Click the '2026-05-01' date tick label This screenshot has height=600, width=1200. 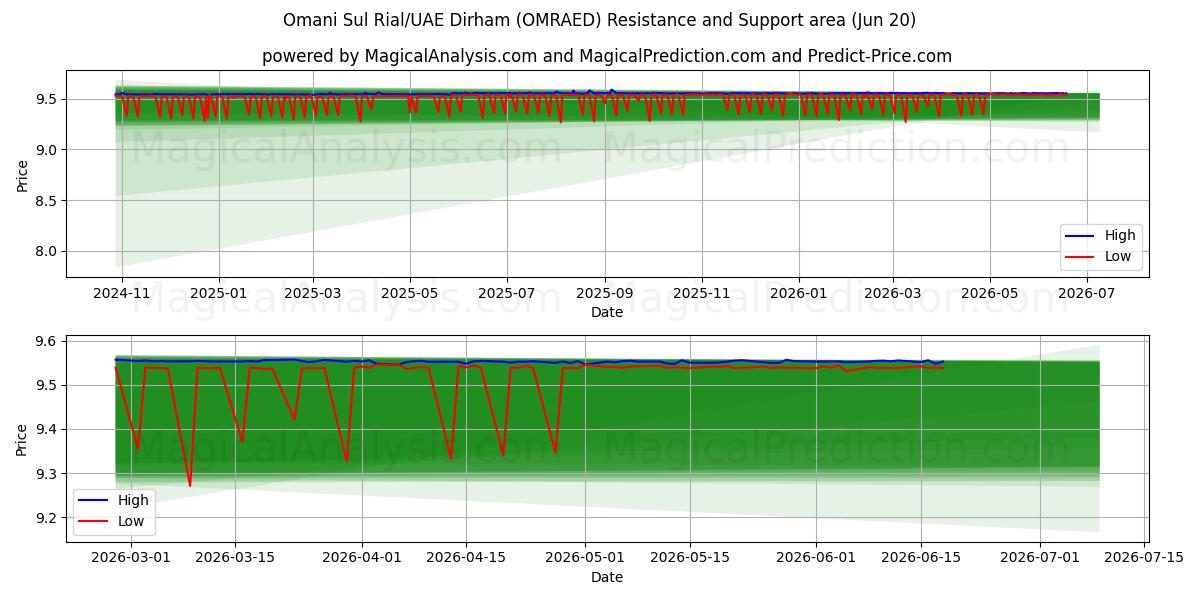tap(586, 558)
